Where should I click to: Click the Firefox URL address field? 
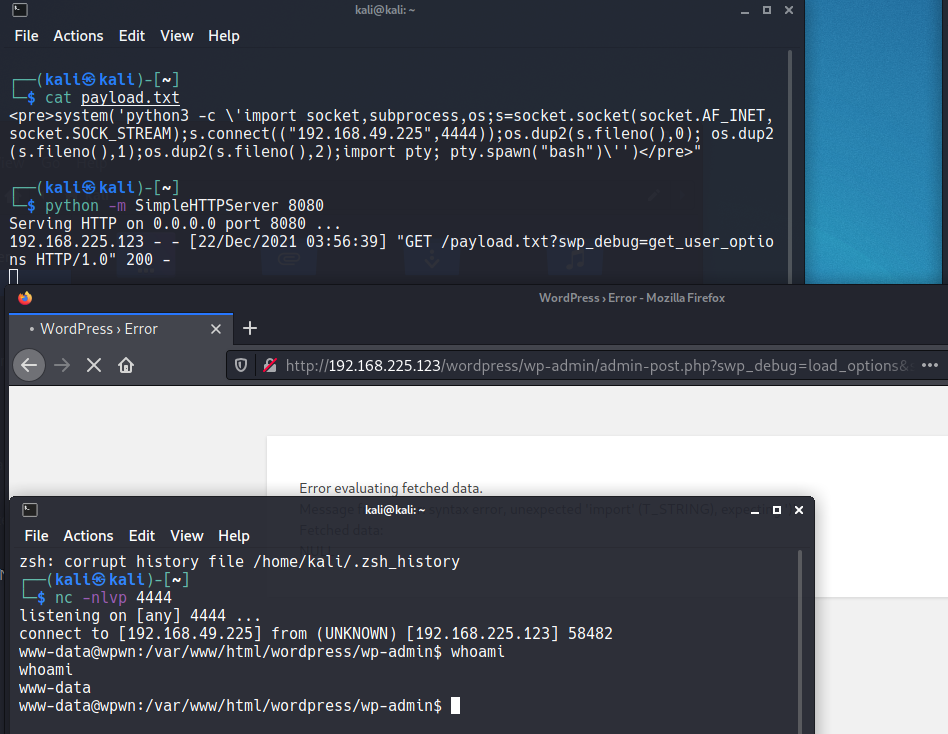coord(599,366)
